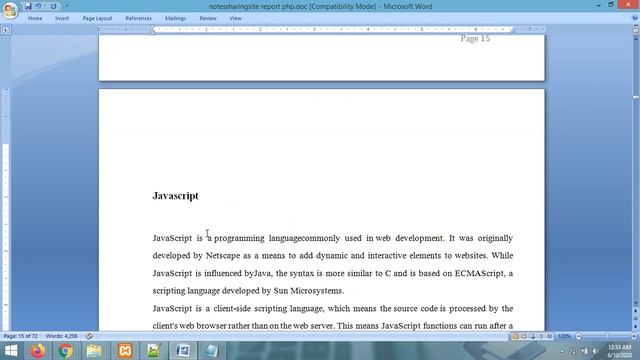640x360 pixels.
Task: Go to Next Page browse button
Action: click(x=636, y=327)
